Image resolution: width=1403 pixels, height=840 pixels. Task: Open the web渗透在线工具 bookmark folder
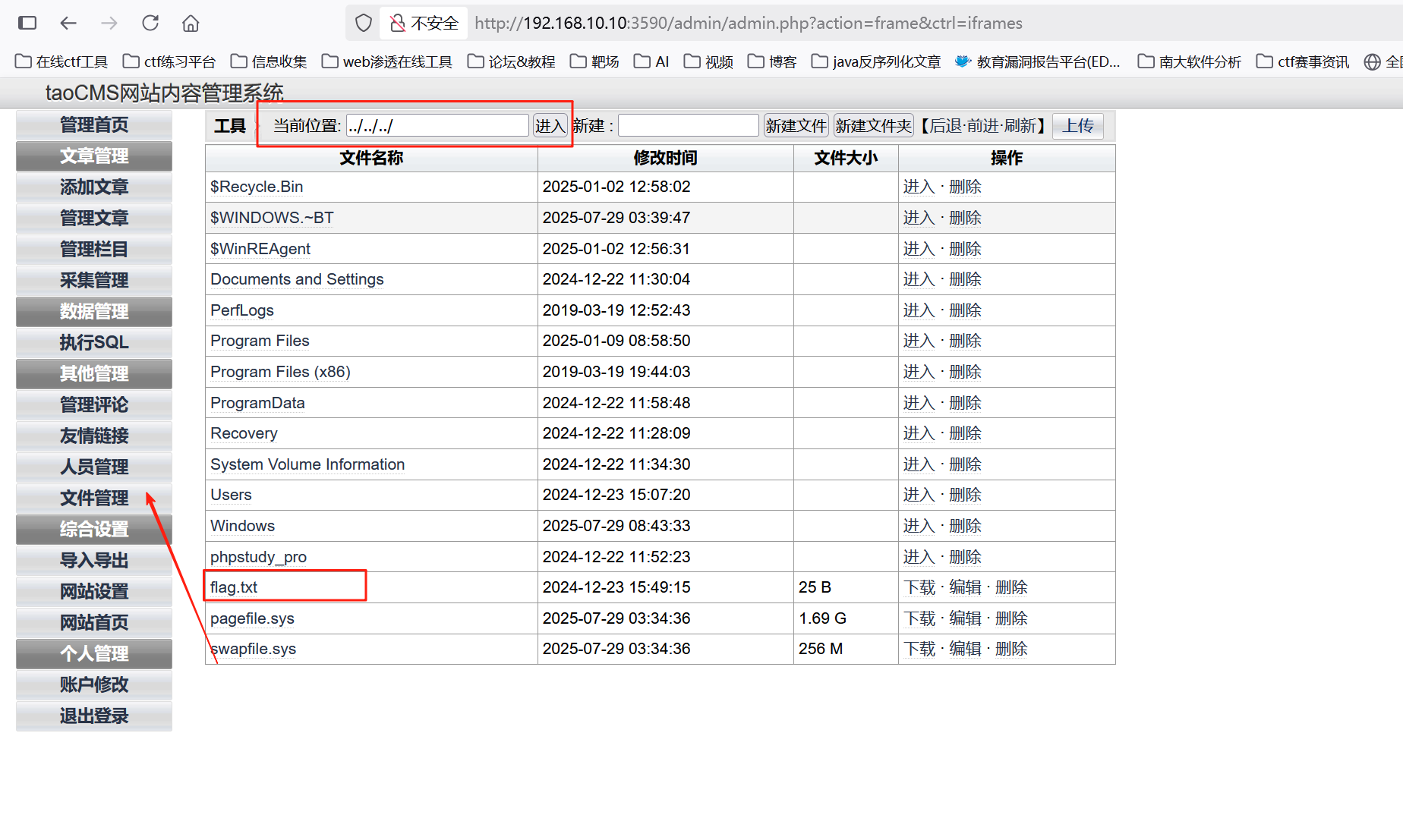(x=387, y=61)
